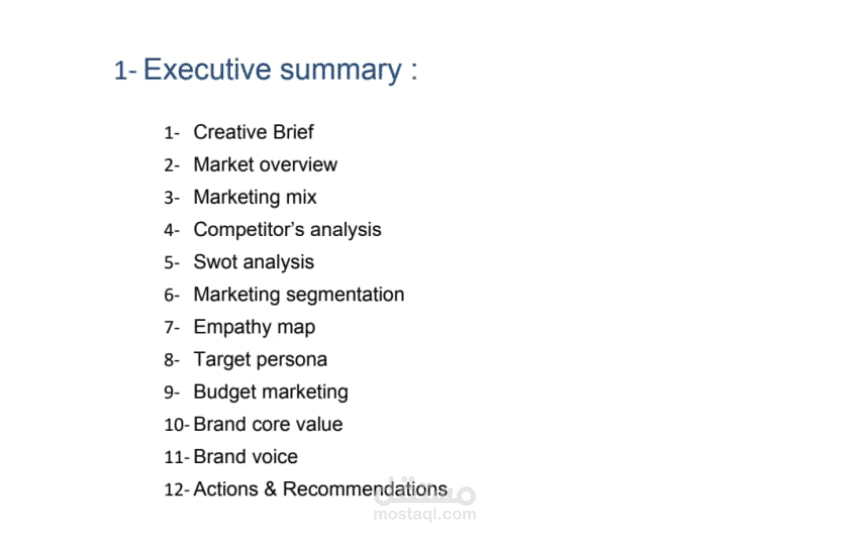Click "Actions & Recommendations" list item

[320, 490]
